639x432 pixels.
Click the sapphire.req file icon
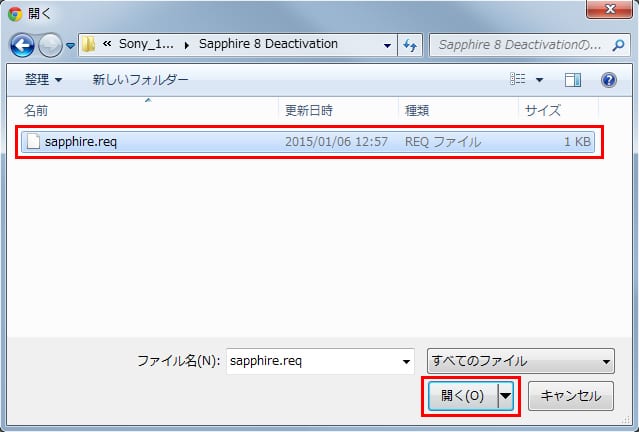point(33,142)
